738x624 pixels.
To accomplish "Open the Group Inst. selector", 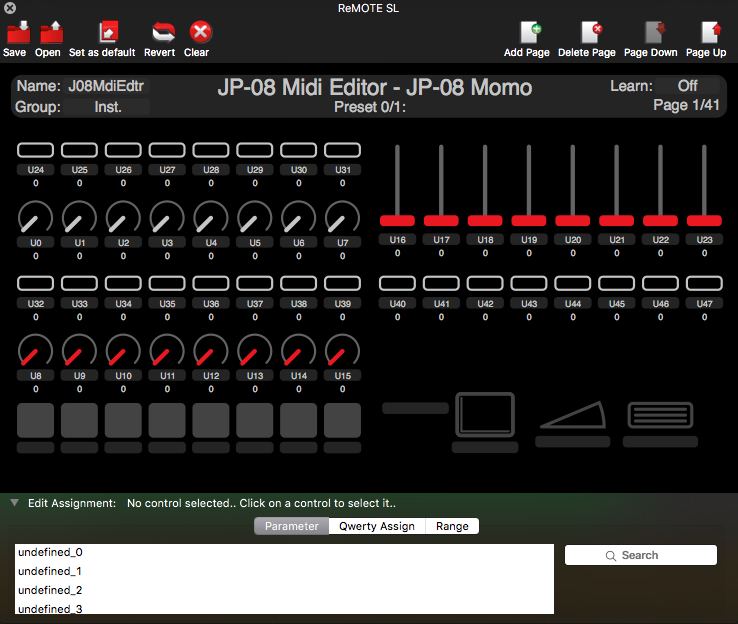I will pyautogui.click(x=108, y=107).
